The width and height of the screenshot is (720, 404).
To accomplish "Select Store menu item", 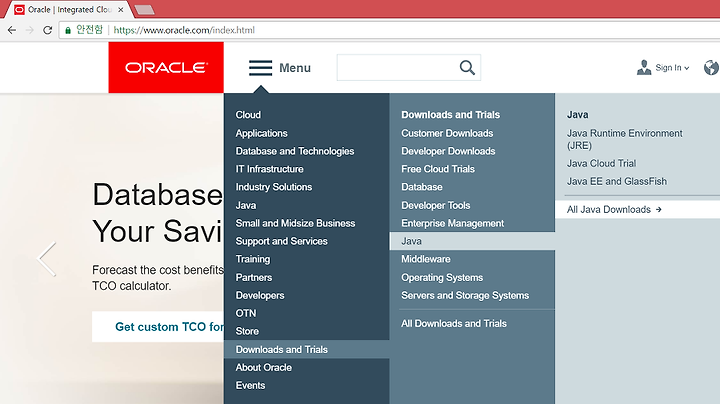I will click(247, 331).
